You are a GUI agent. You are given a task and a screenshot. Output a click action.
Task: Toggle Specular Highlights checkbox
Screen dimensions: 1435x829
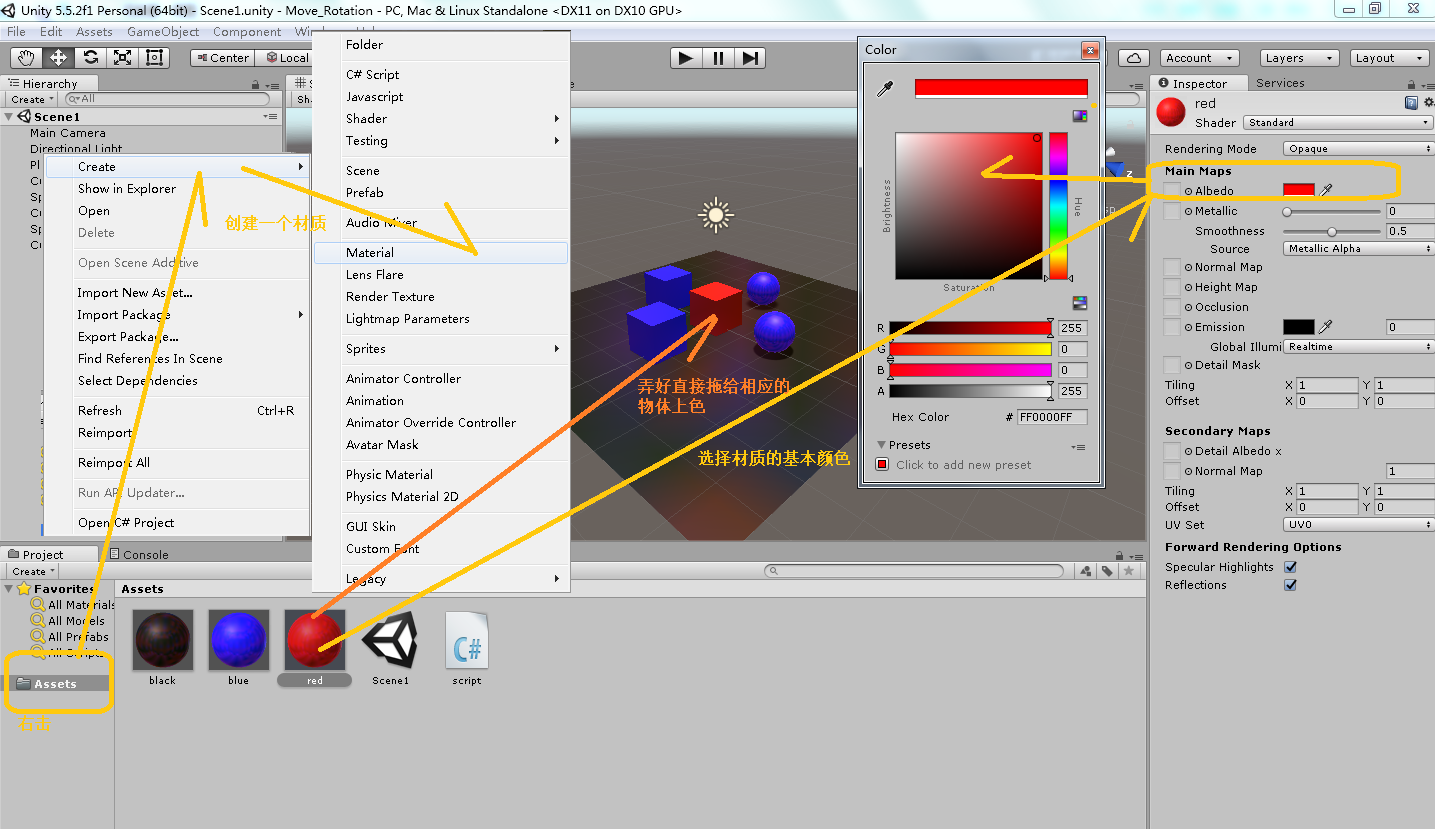coord(1291,567)
